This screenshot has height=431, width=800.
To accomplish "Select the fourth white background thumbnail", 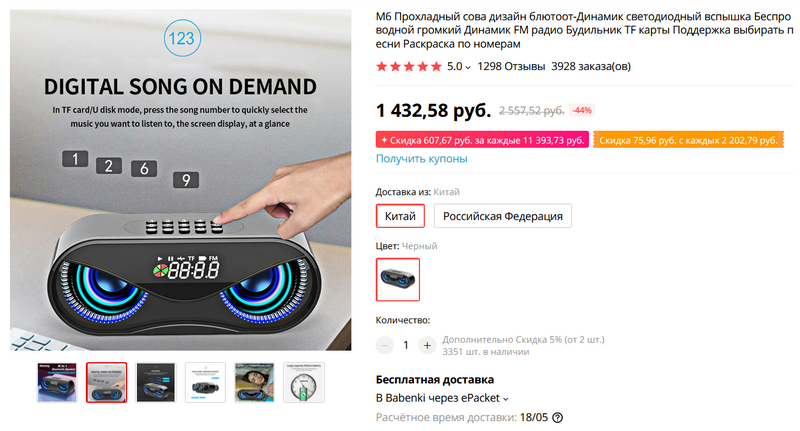I will tap(205, 383).
